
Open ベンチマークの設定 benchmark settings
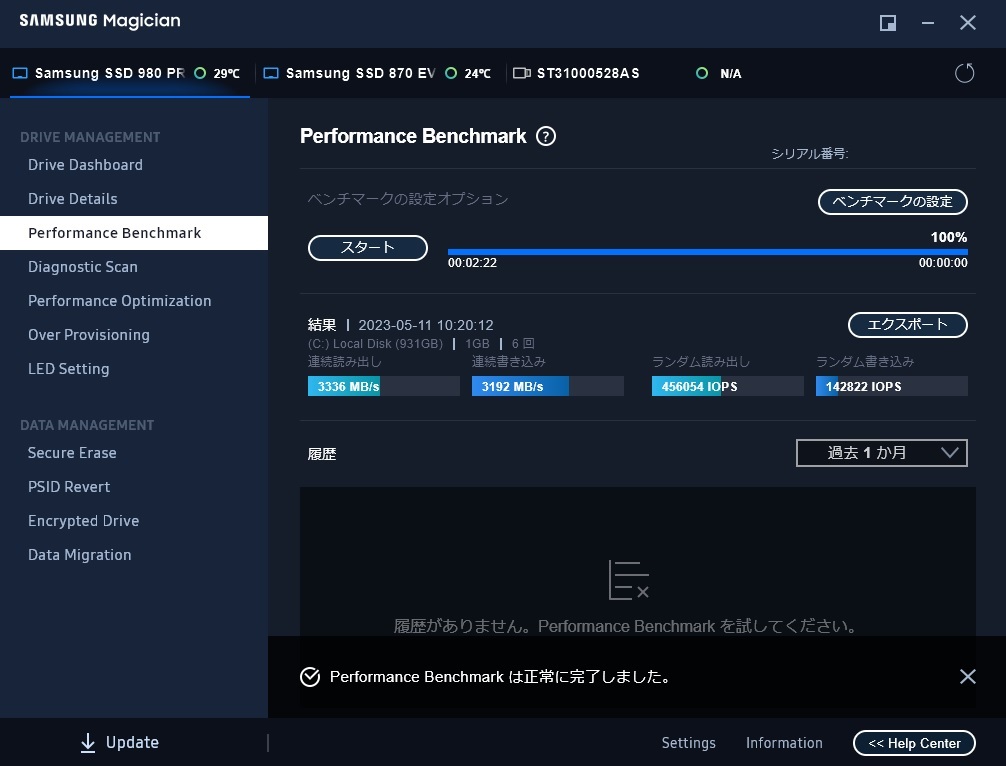pos(893,202)
